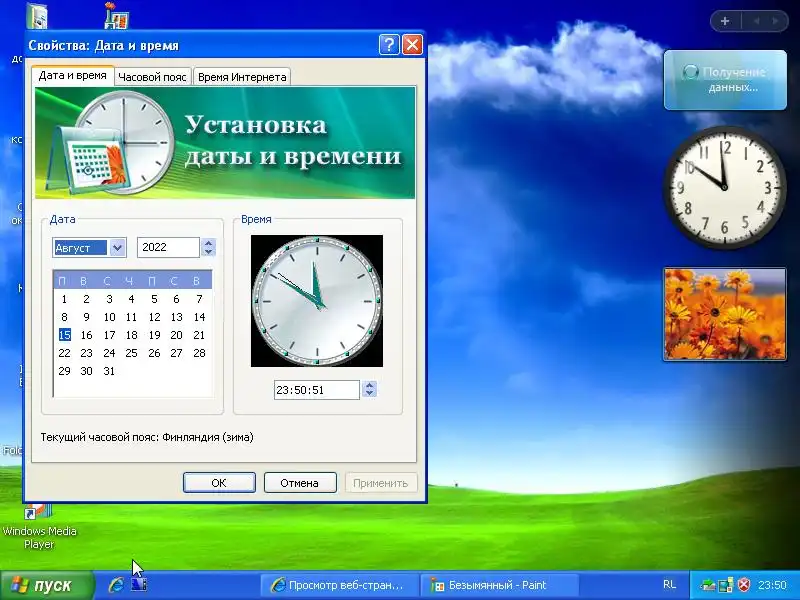Confirm the dialog with the ОК button
This screenshot has width=800, height=600.
tap(219, 483)
